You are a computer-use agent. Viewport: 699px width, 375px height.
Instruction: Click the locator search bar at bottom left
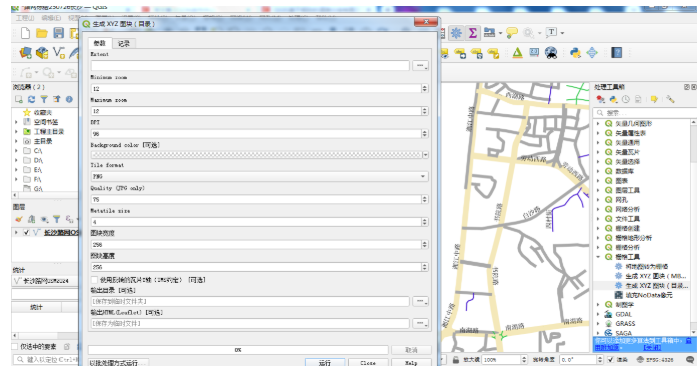point(45,359)
